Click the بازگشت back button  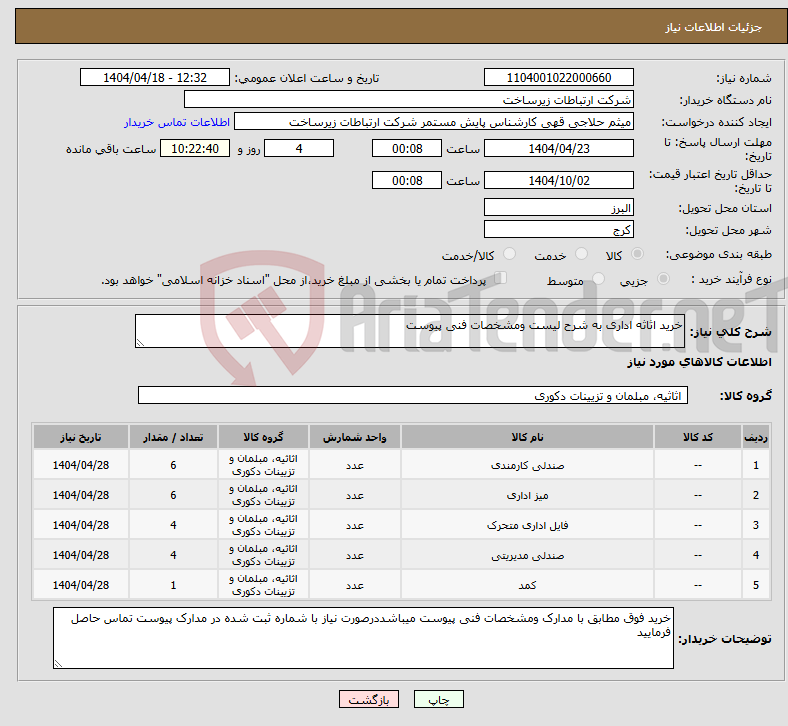[369, 699]
